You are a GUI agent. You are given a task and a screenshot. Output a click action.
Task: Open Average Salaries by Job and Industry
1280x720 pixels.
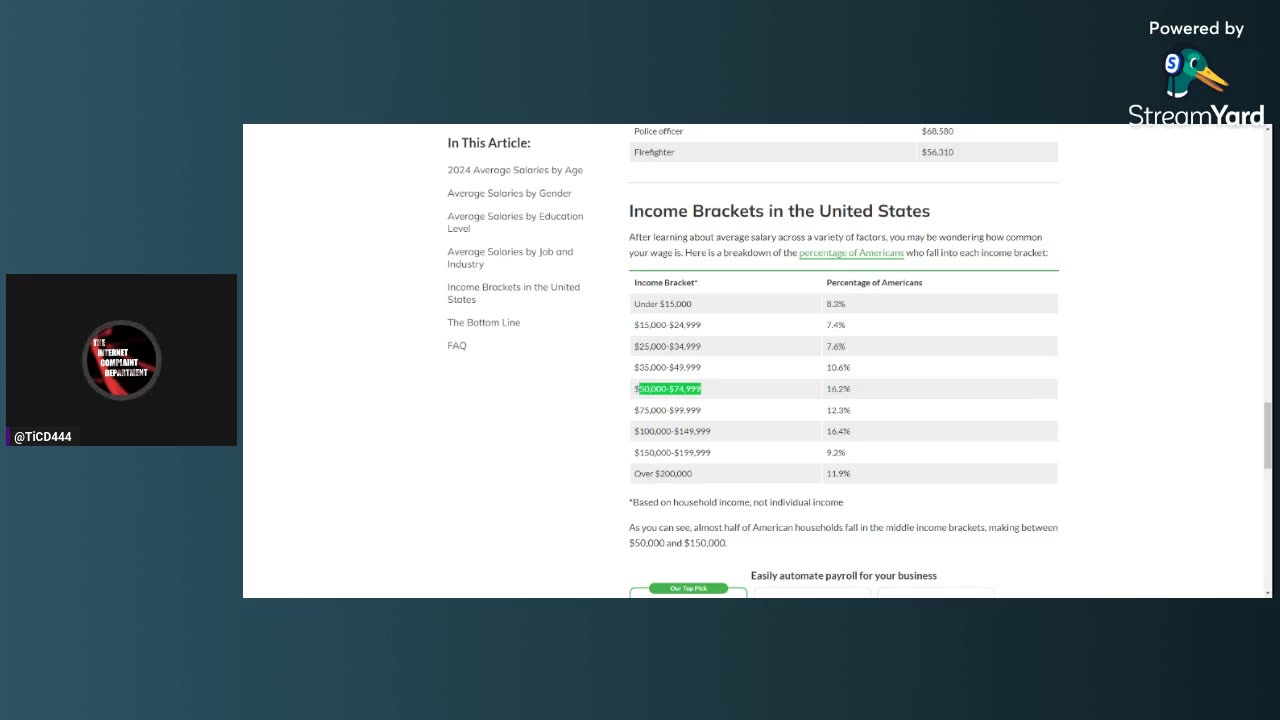coord(510,258)
